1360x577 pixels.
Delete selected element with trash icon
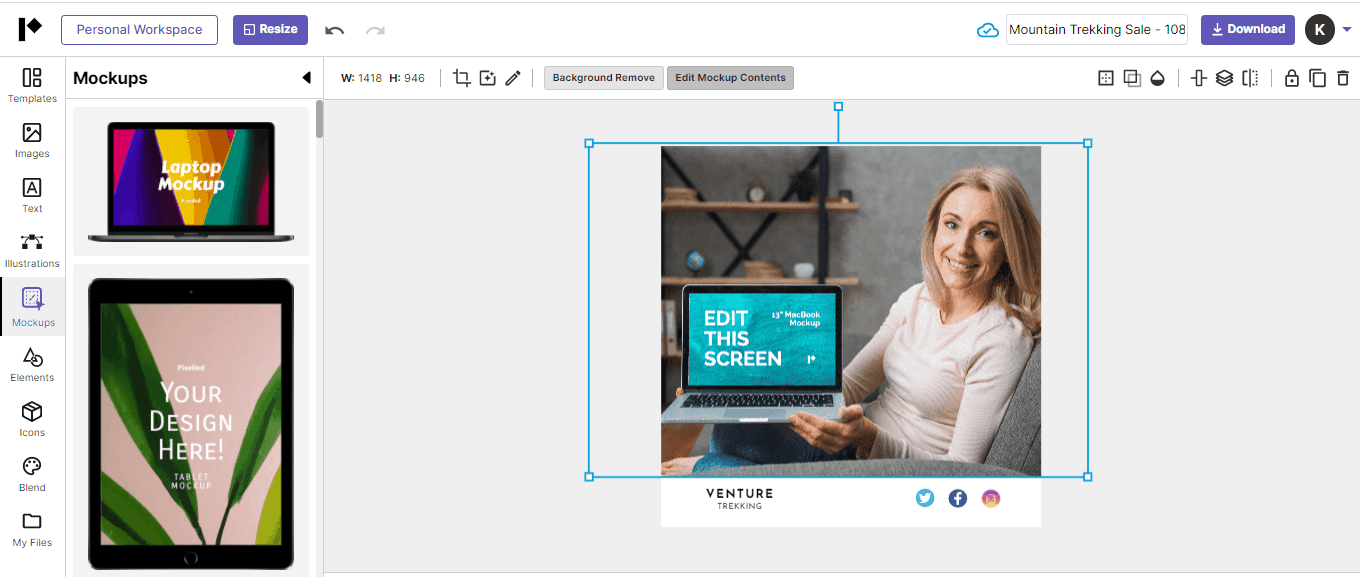tap(1343, 78)
